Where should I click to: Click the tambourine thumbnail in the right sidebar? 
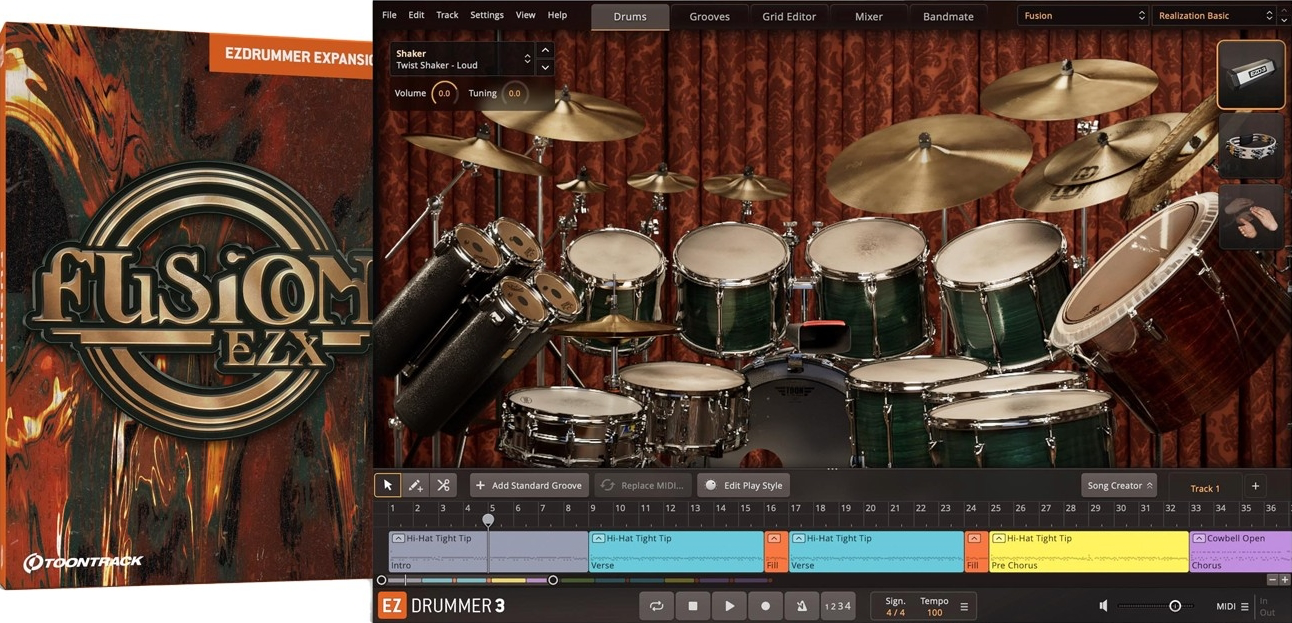1251,144
